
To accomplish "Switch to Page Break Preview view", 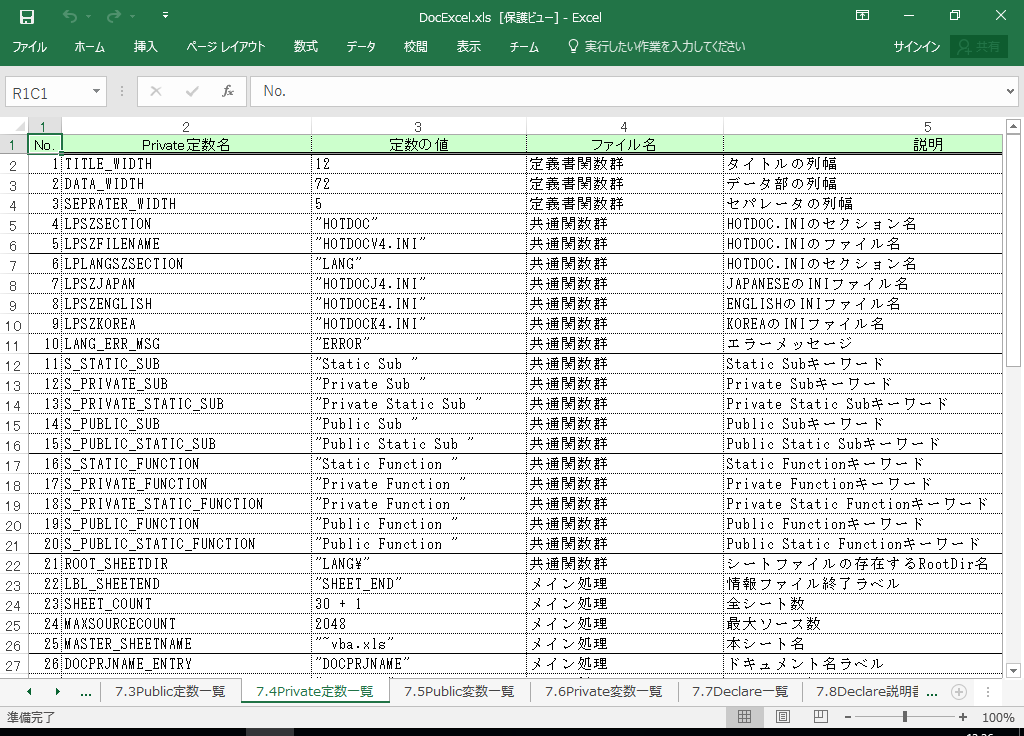I will (x=819, y=717).
